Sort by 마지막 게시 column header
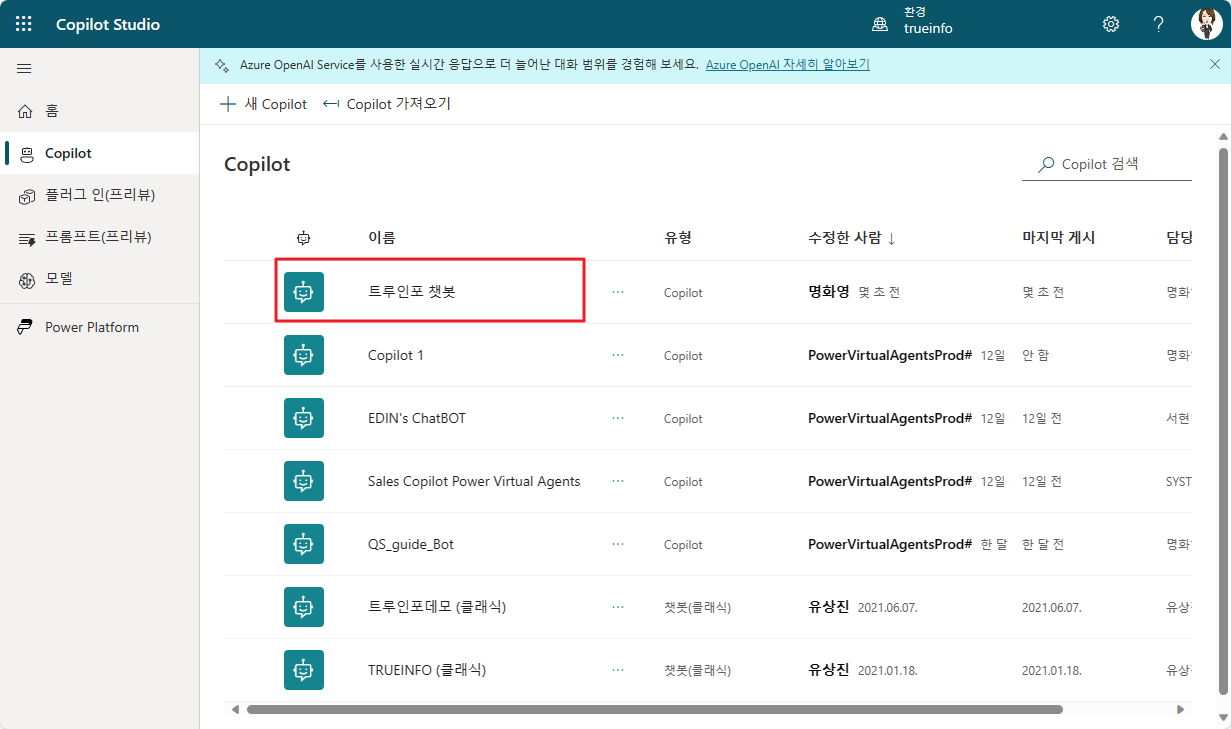1231x729 pixels. pyautogui.click(x=1058, y=238)
